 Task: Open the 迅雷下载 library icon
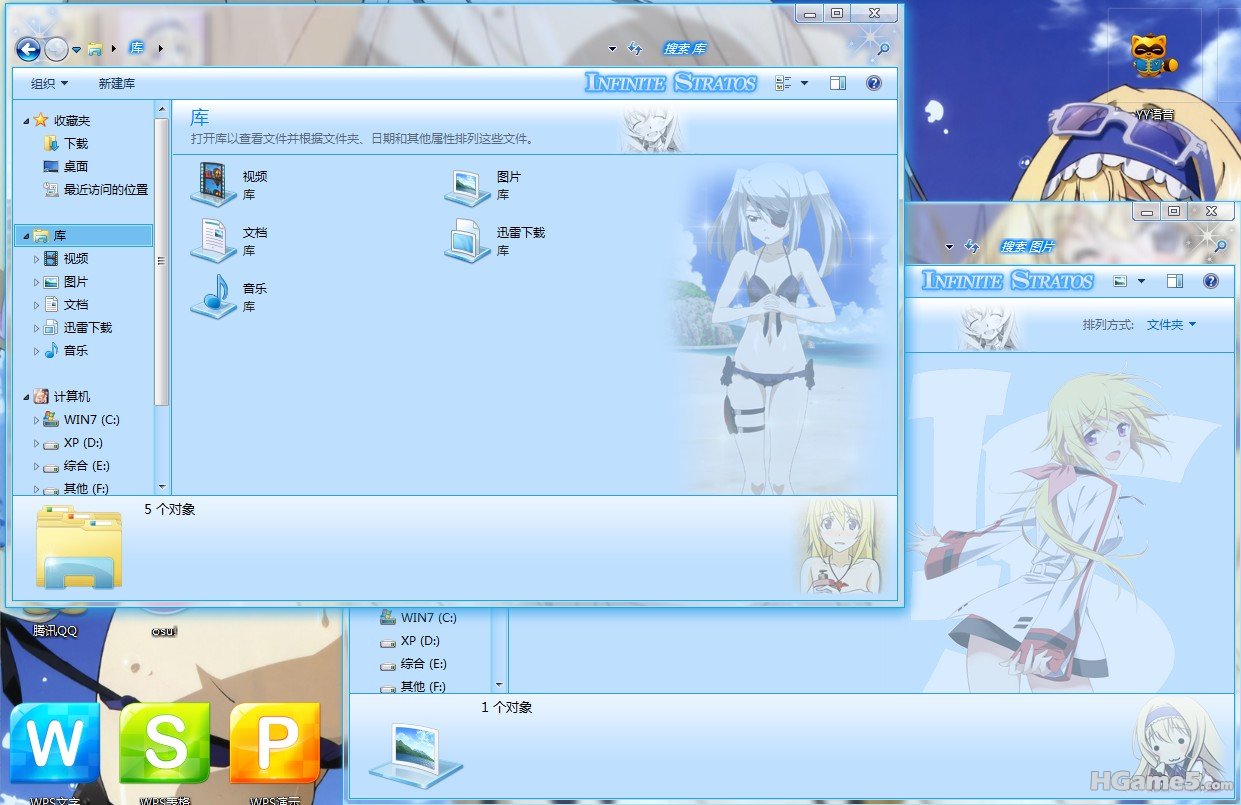coord(467,241)
